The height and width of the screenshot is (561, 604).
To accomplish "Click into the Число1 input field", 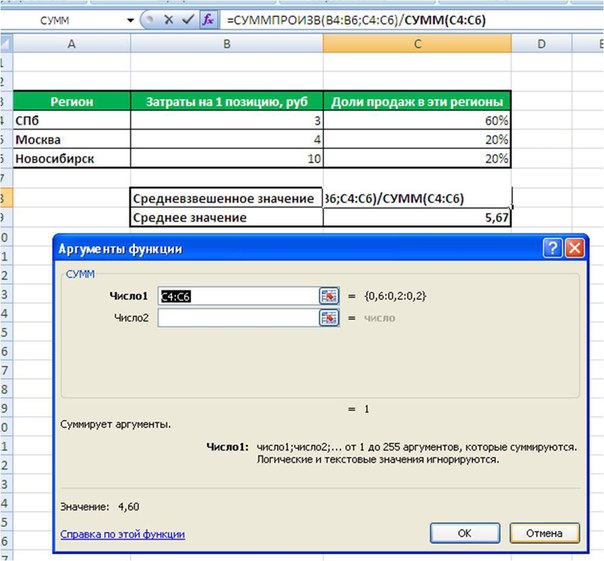I will (236, 295).
